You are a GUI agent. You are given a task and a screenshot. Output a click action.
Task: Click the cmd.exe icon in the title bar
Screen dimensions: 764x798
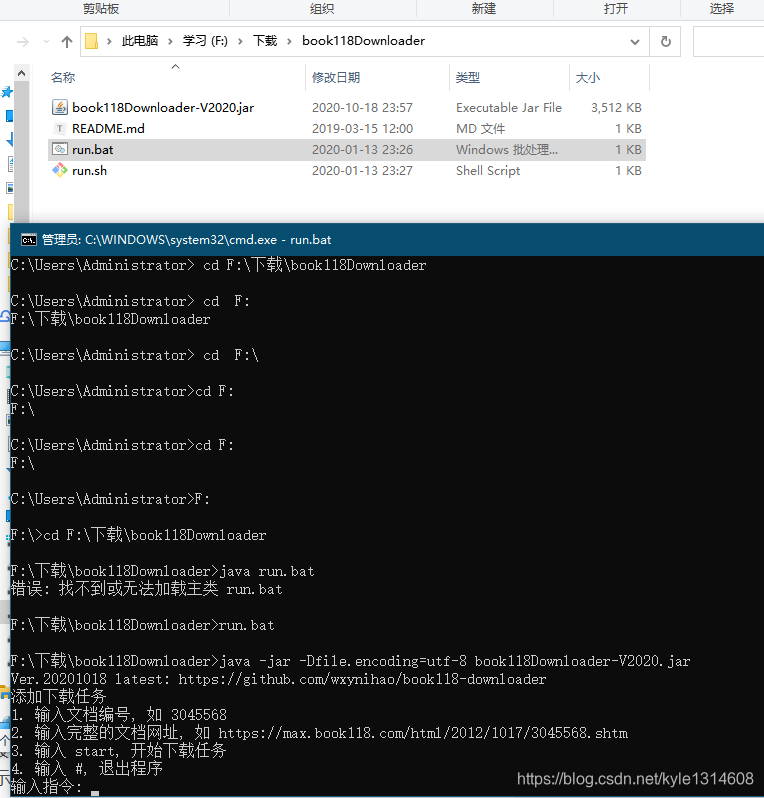coord(29,240)
